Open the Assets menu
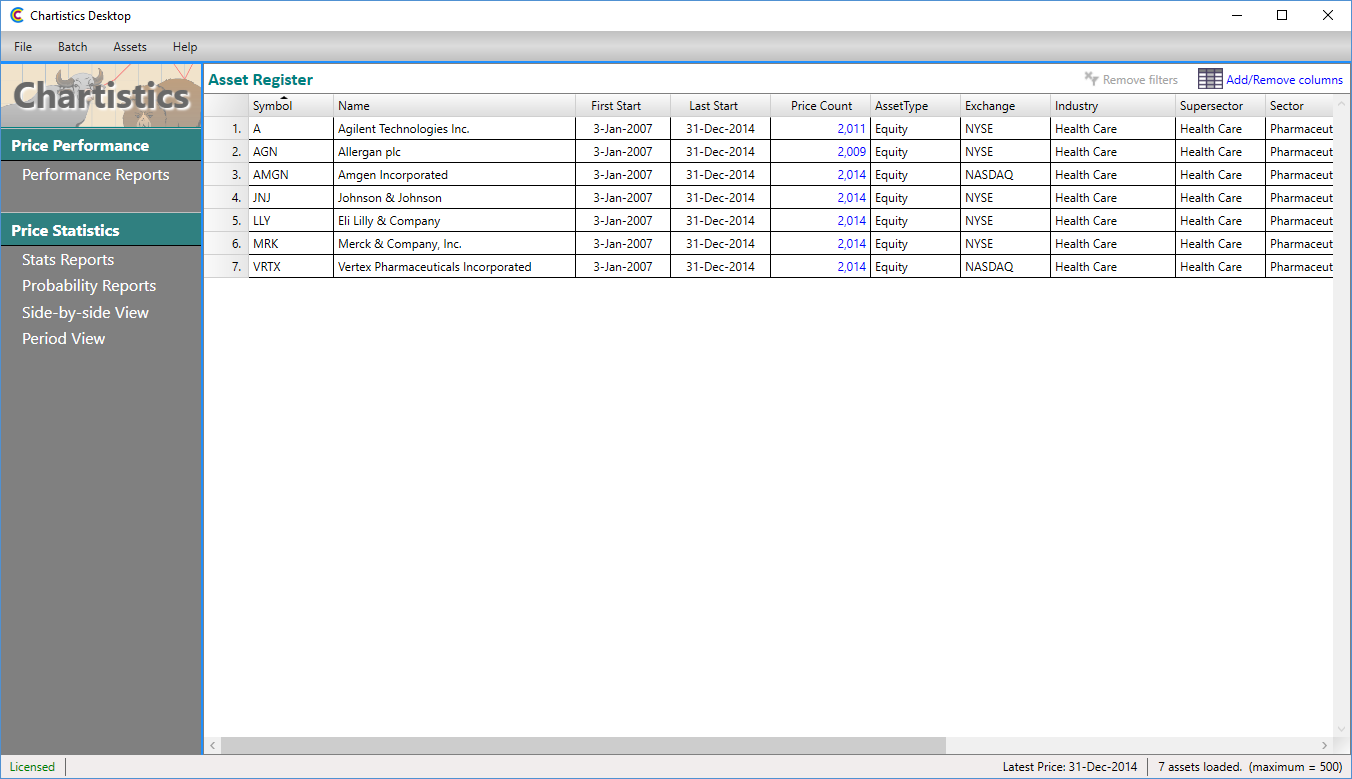1352x779 pixels. point(130,47)
